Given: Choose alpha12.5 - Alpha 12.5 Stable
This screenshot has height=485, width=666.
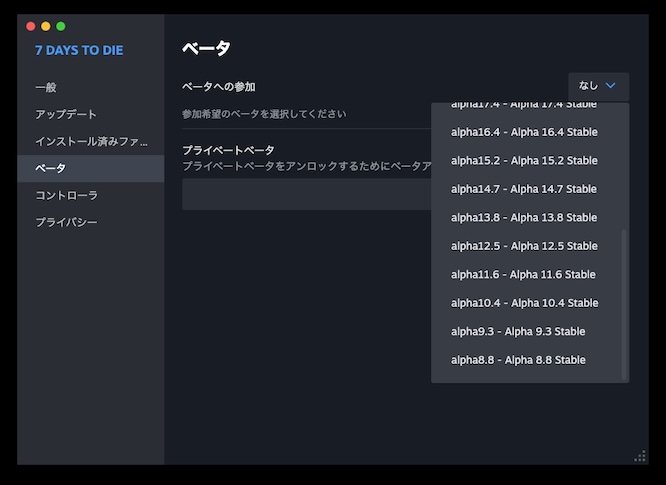Looking at the screenshot, I should (x=524, y=246).
